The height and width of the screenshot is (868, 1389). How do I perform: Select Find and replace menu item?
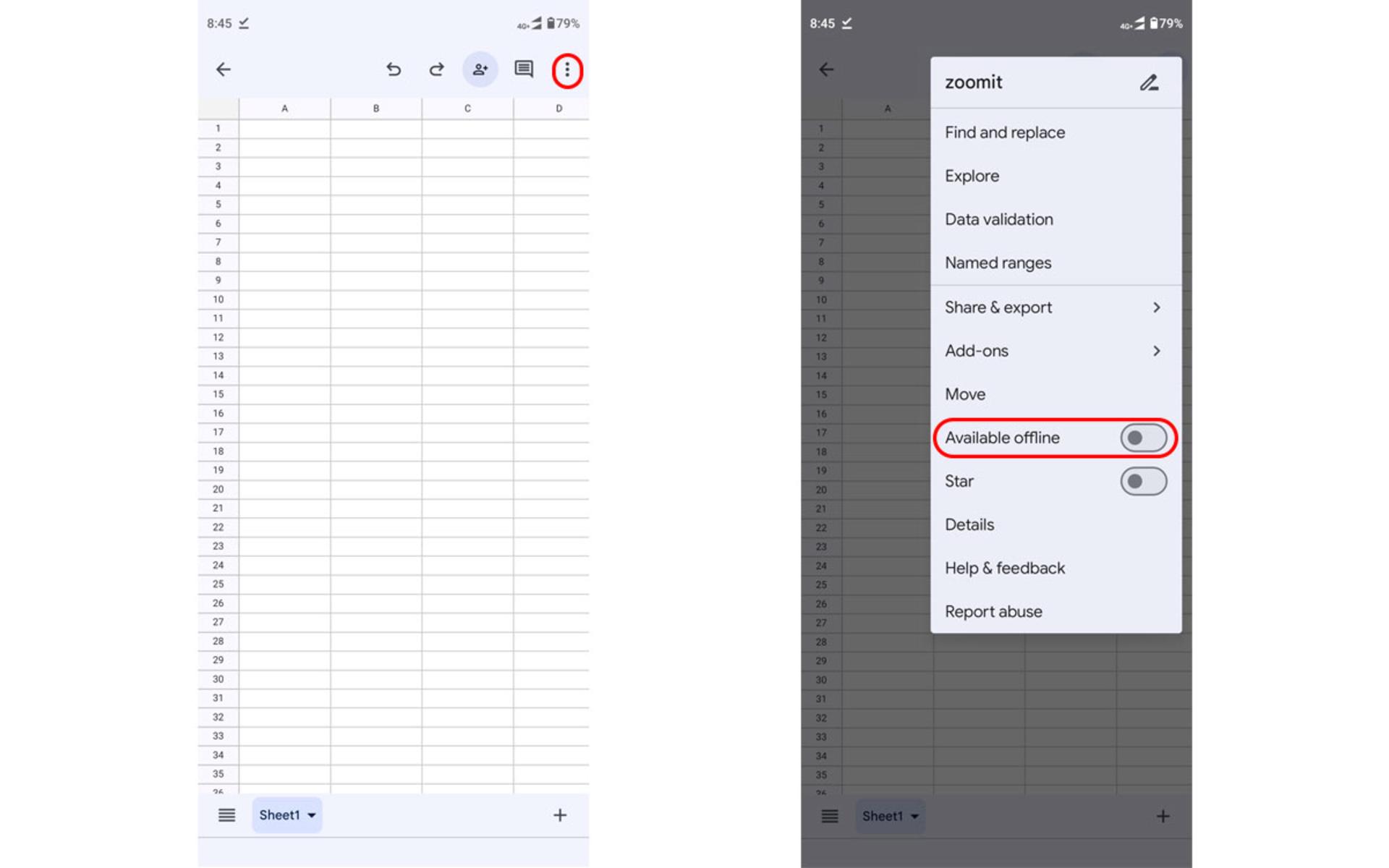pyautogui.click(x=1005, y=132)
